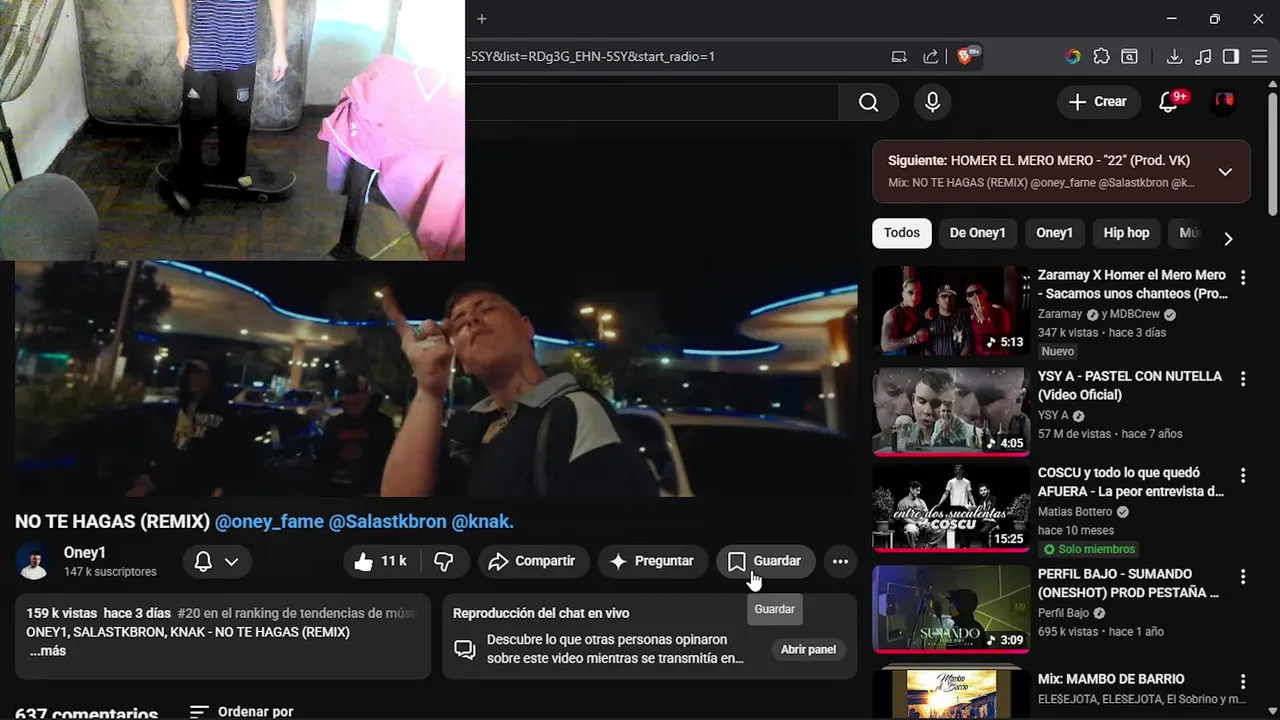Toggle the browser sidebar panel icon
The width and height of the screenshot is (1280, 720).
[1231, 57]
